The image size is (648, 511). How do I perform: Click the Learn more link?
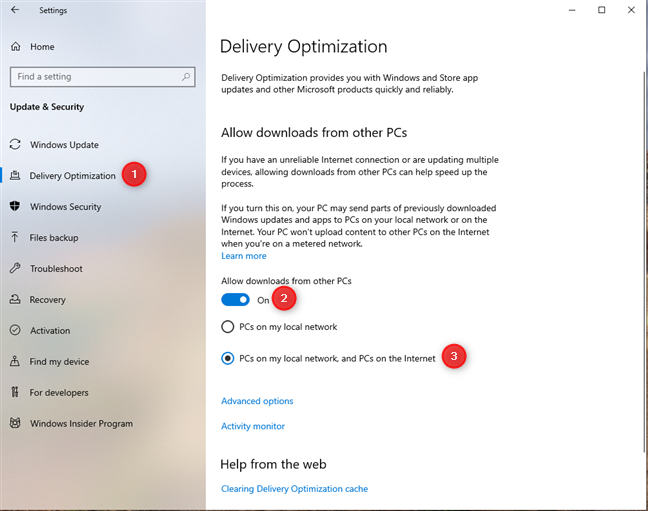point(244,256)
